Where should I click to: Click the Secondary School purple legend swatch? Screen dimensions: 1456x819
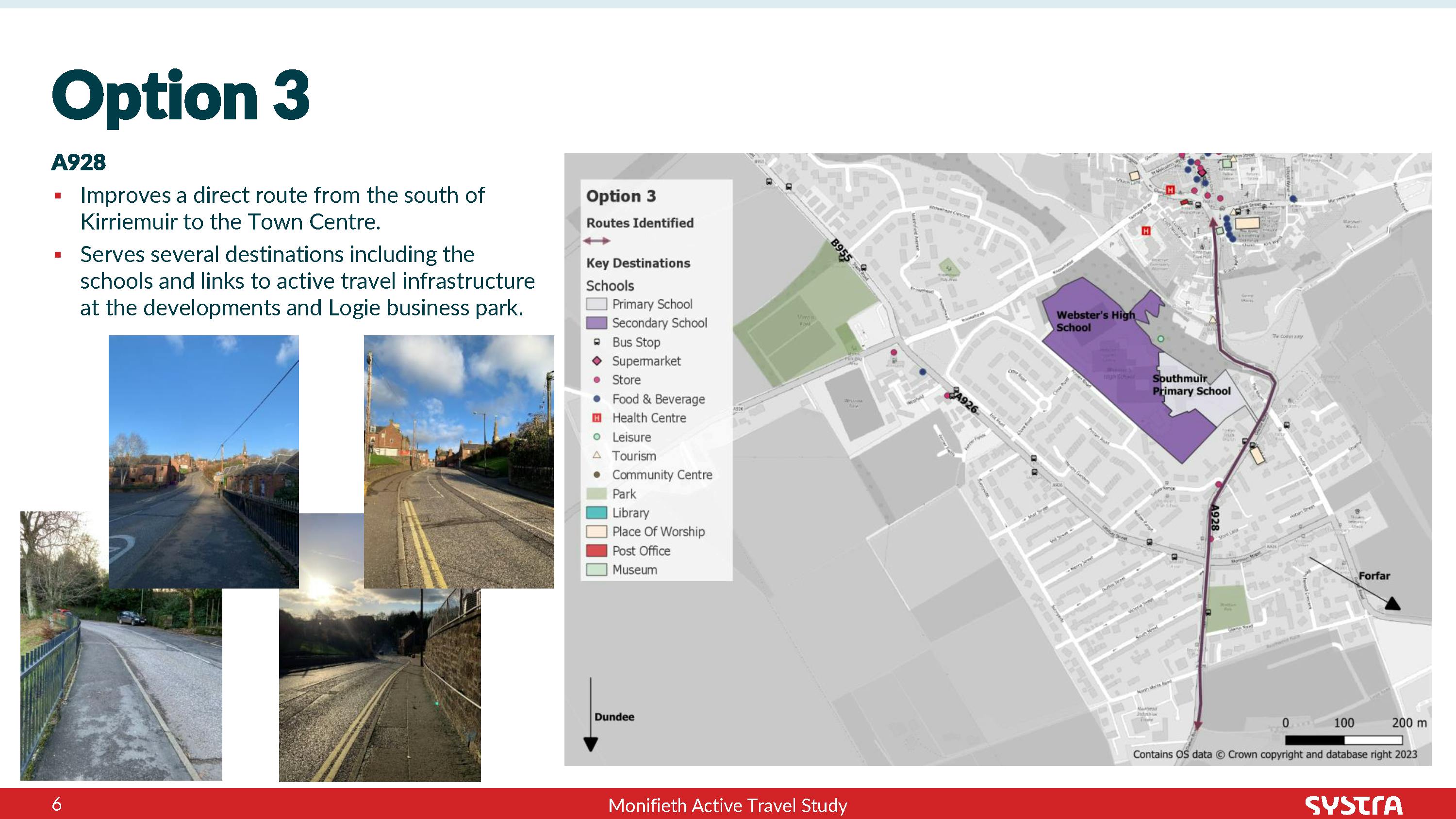pyautogui.click(x=596, y=323)
